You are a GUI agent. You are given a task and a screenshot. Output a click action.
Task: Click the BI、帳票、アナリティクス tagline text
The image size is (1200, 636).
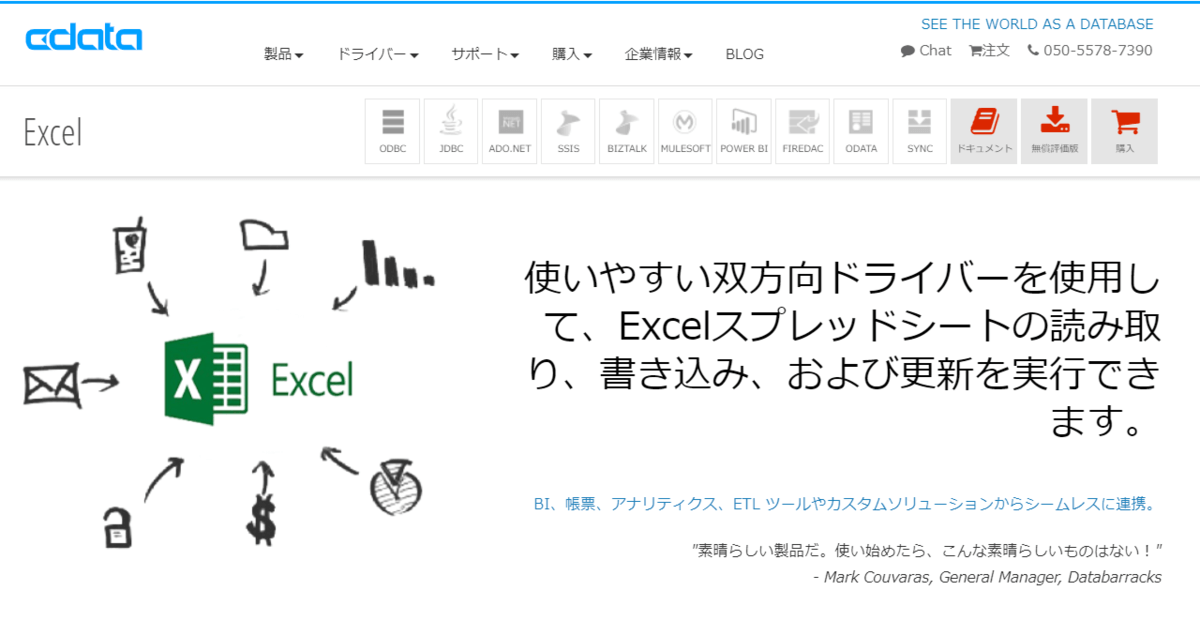coord(845,504)
